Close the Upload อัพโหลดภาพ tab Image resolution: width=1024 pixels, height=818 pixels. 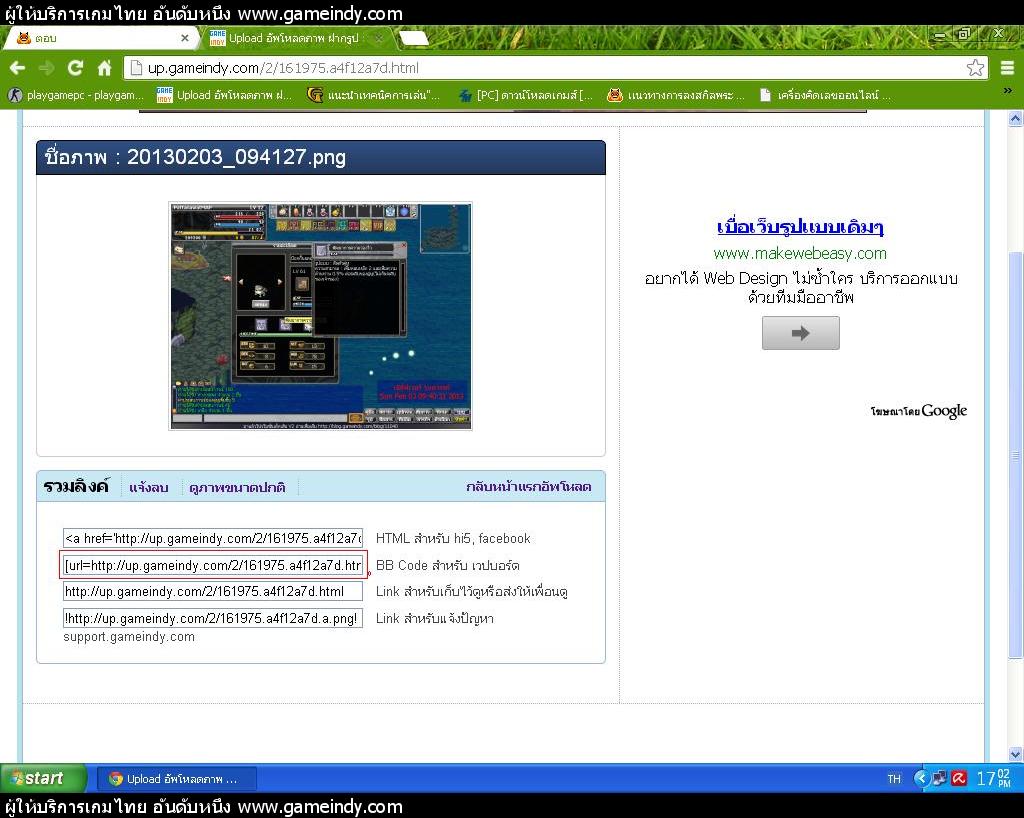click(378, 39)
